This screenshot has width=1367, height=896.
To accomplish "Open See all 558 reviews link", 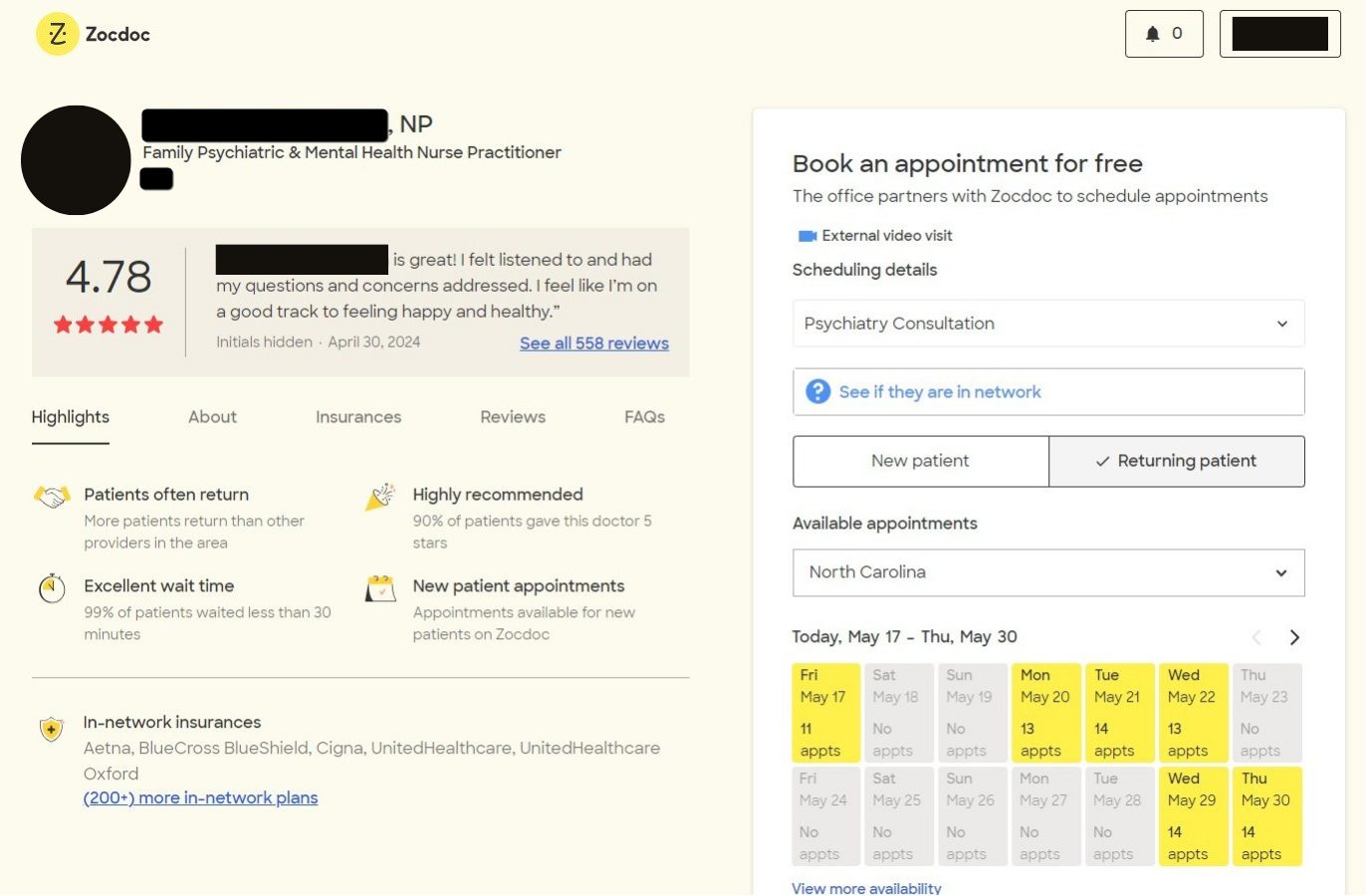I will click(x=593, y=343).
